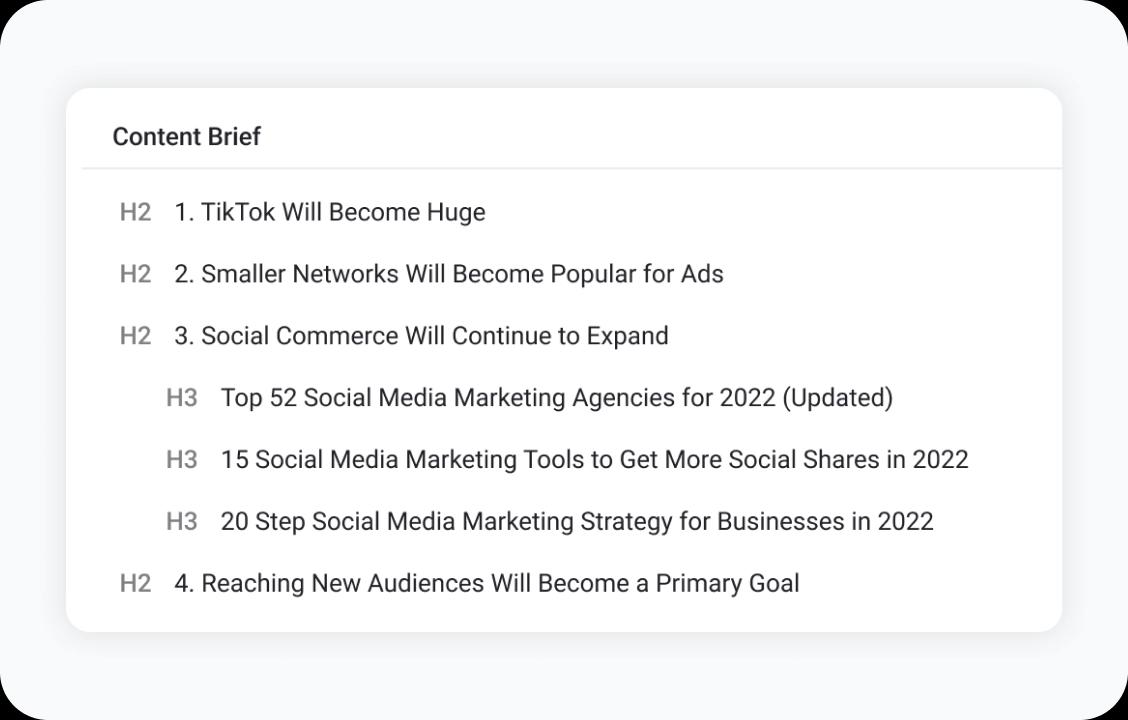Click H2 tag beside Reaching New Audiences
The image size is (1128, 720).
click(135, 584)
